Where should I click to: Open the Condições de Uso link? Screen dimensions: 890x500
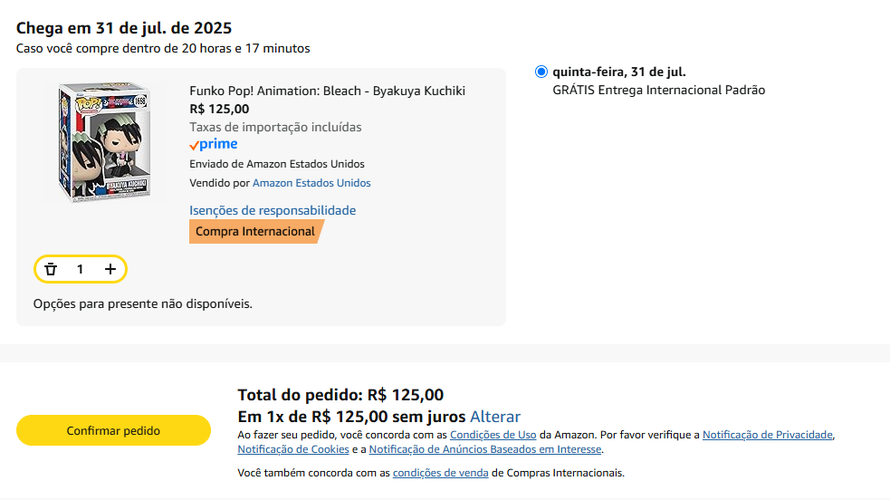(493, 435)
